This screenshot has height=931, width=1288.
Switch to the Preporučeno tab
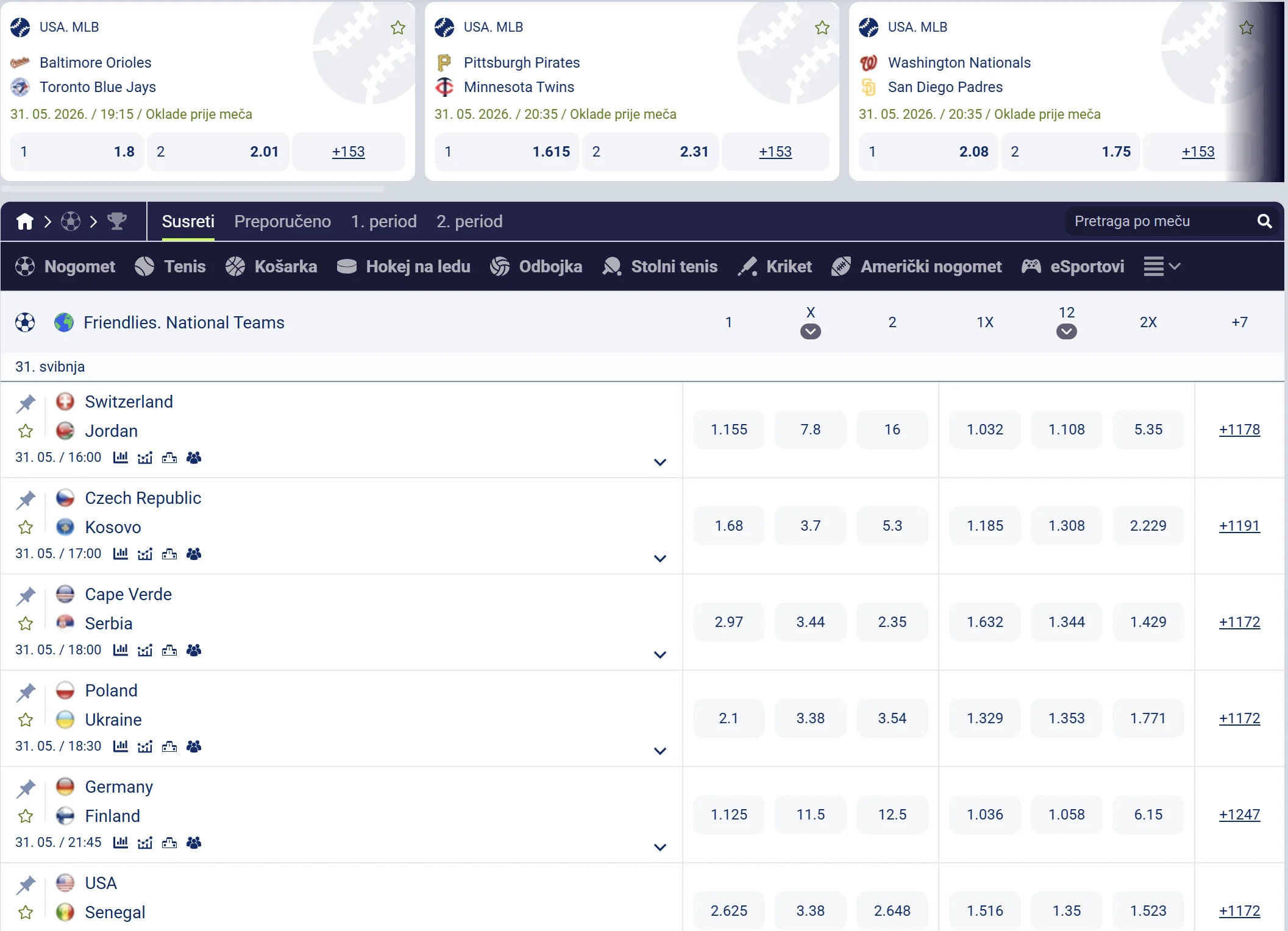283,221
